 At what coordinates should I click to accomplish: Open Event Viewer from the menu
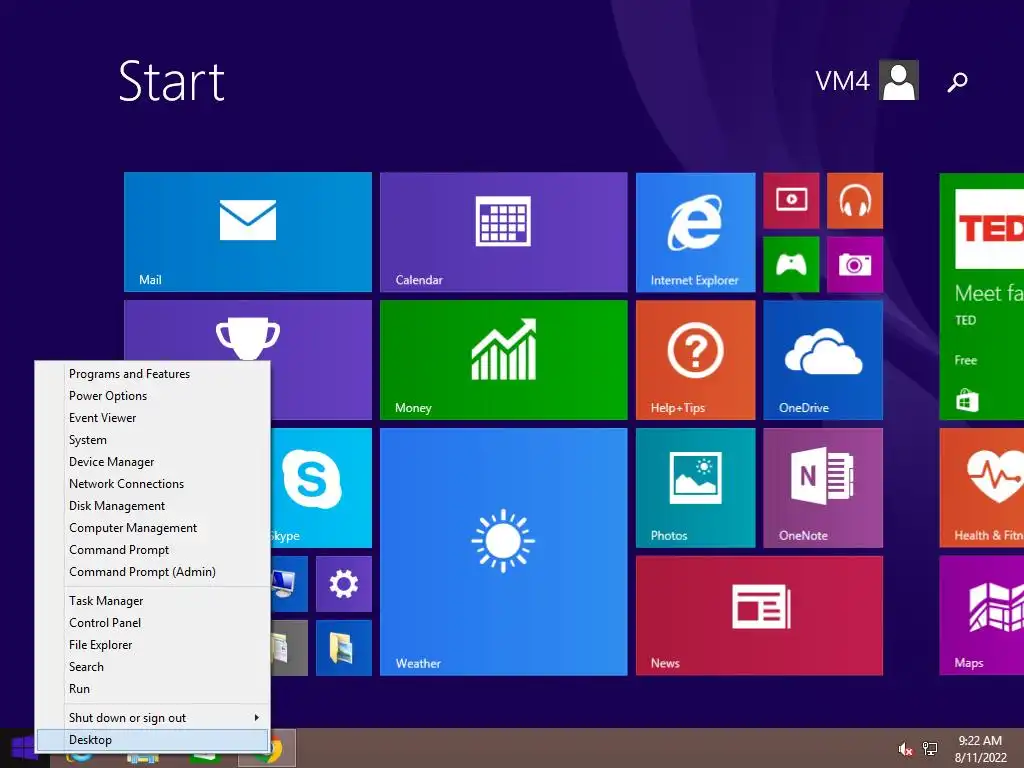[153, 418]
